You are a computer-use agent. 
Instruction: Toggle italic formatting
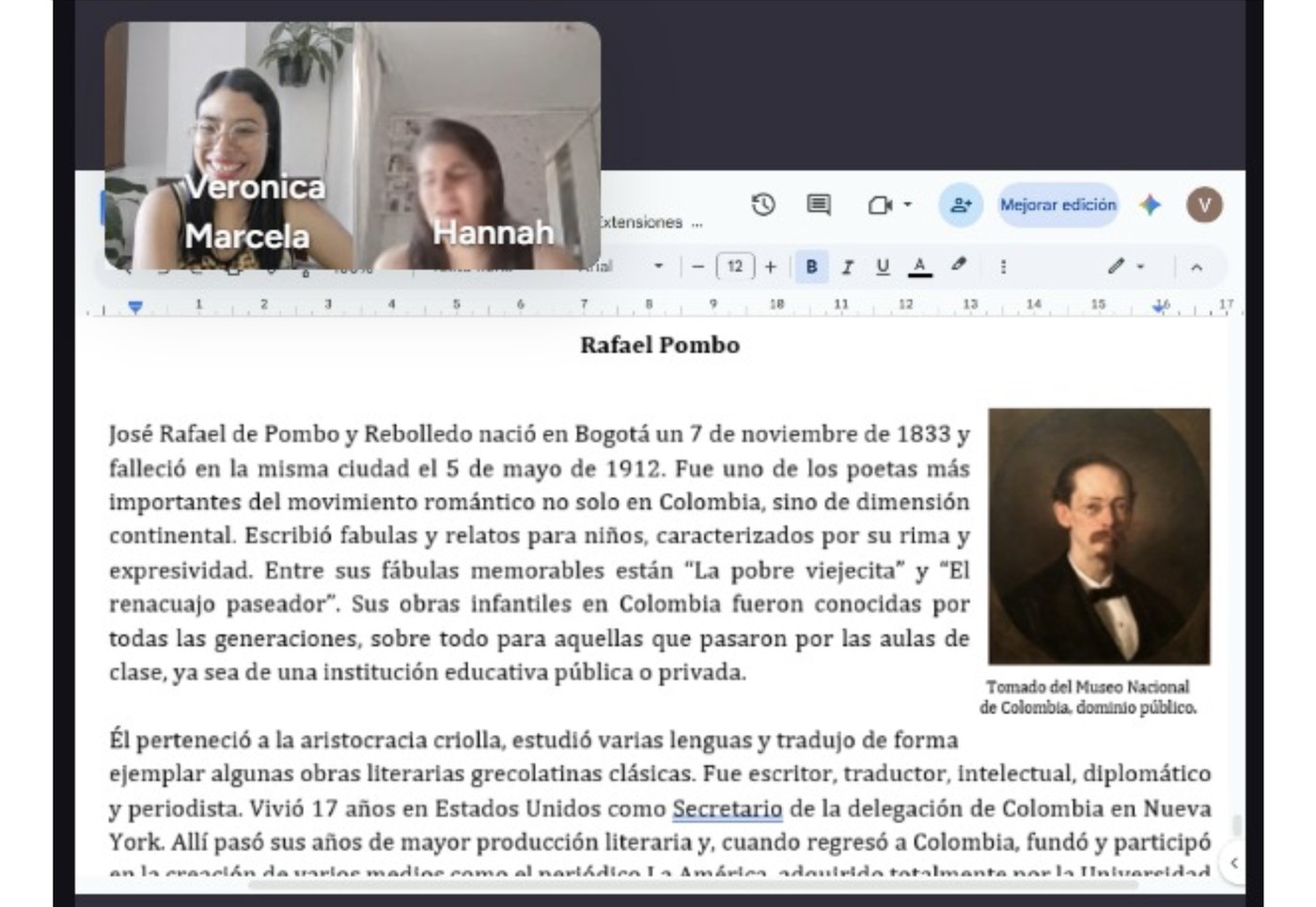coord(847,267)
